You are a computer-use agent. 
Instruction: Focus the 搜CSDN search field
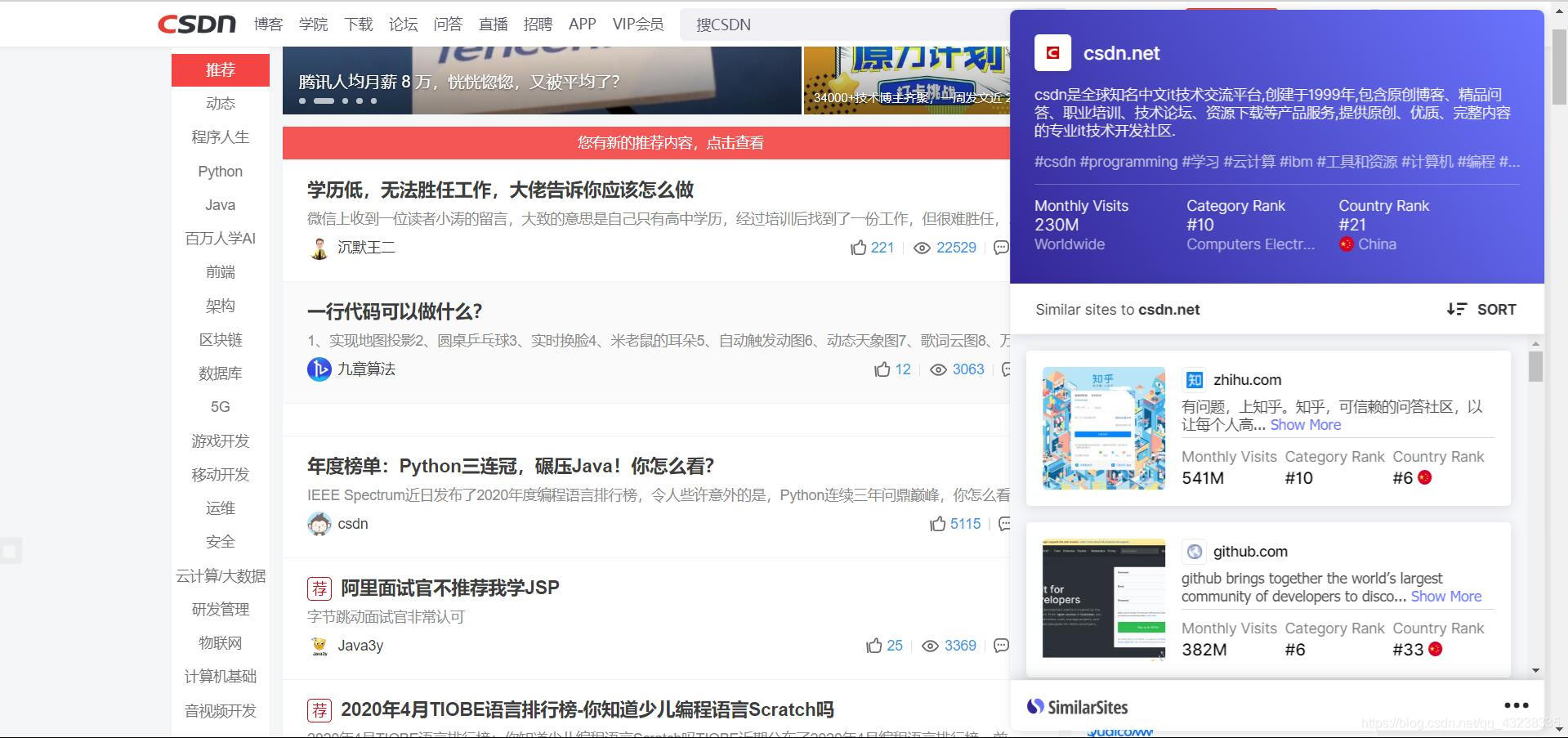click(845, 25)
